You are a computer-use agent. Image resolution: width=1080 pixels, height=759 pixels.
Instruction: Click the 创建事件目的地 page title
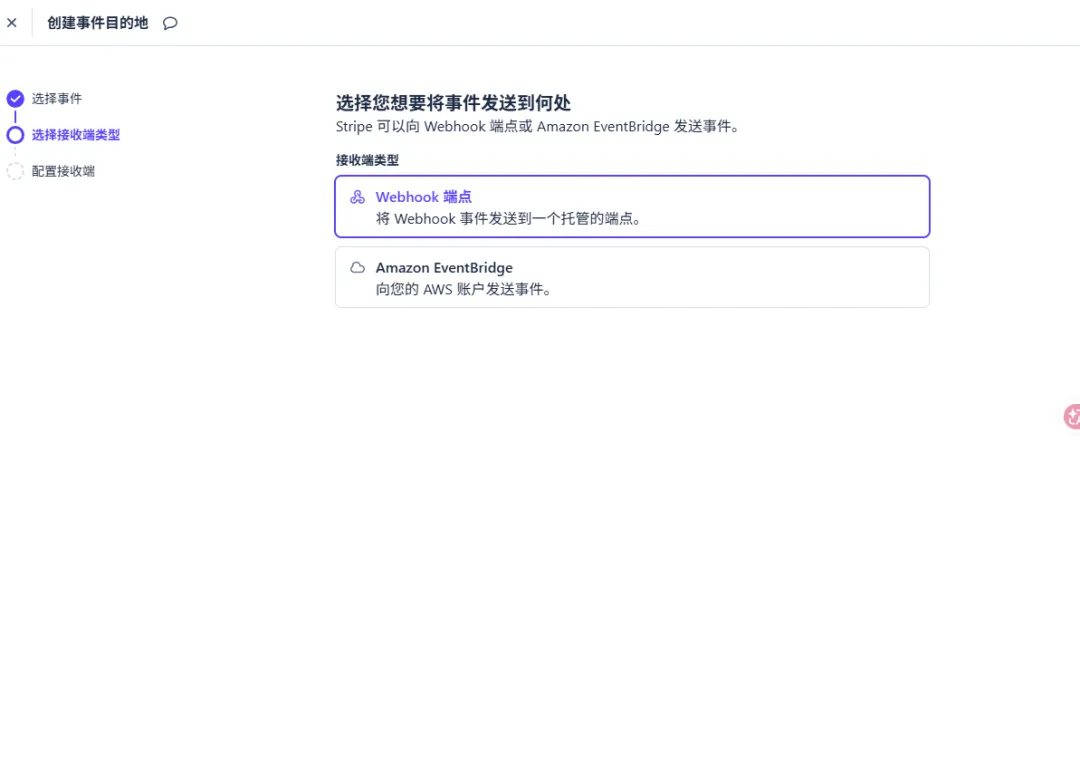click(97, 23)
